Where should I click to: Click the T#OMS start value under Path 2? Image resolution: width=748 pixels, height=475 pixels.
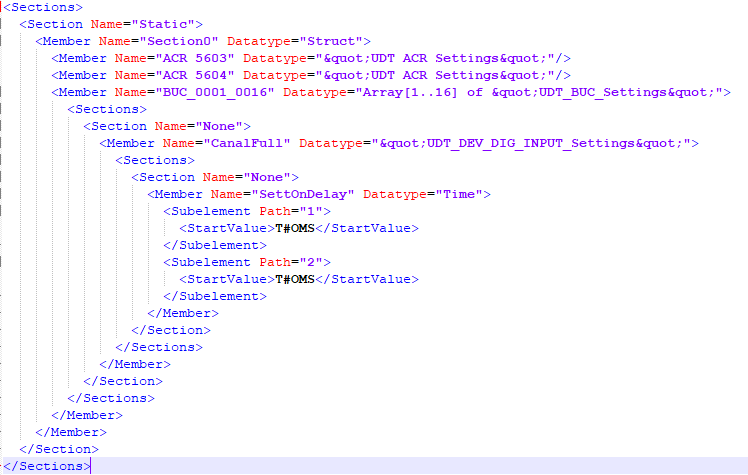tap(295, 279)
